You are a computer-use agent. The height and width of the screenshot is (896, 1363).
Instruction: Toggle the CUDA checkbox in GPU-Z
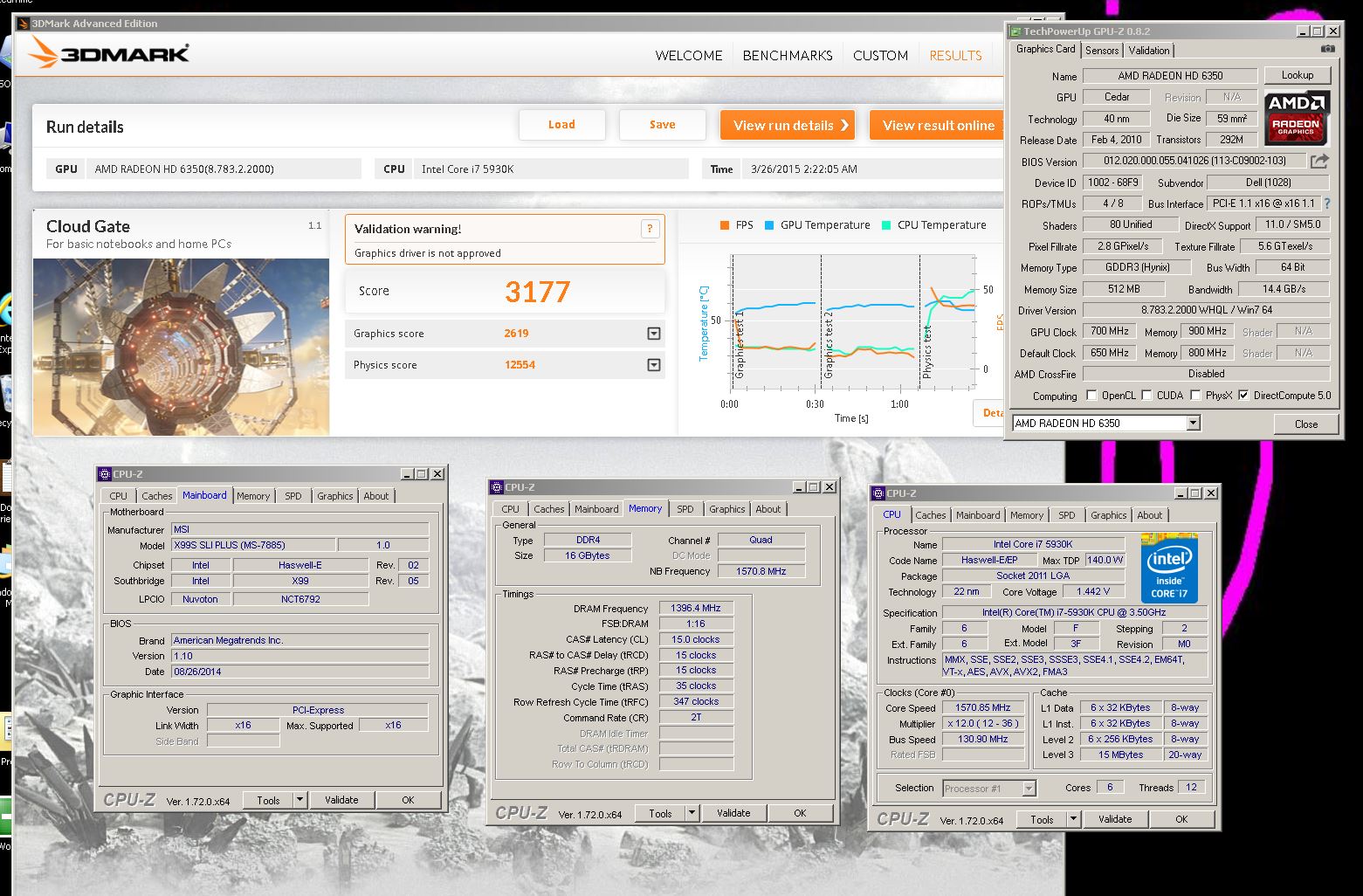click(x=1146, y=396)
